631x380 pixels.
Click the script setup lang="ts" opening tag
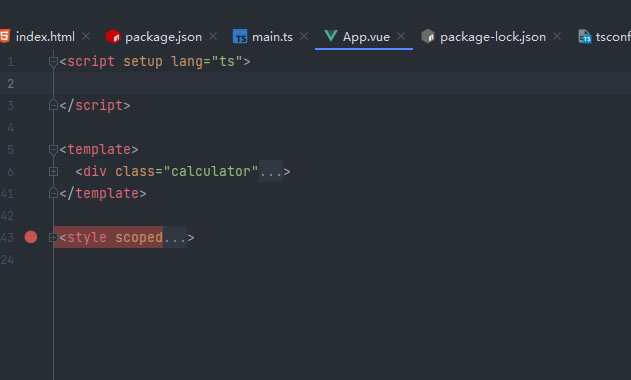point(155,62)
